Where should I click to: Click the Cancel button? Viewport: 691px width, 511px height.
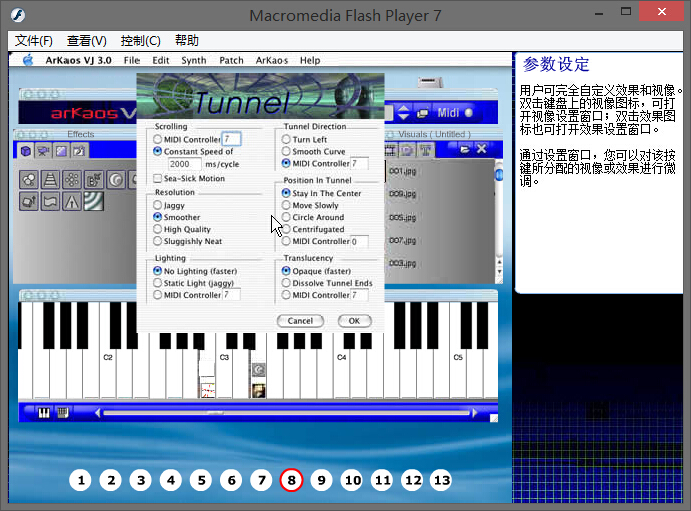300,321
